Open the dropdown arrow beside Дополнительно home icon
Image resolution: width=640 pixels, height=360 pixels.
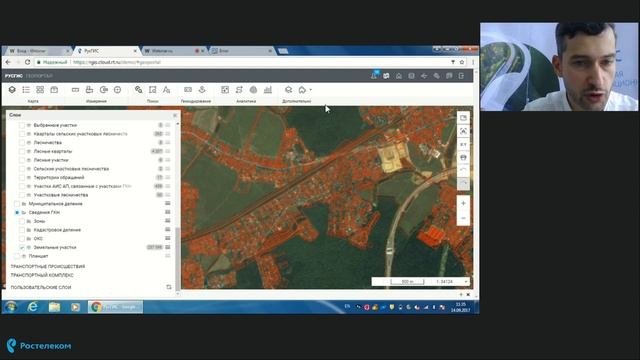311,90
